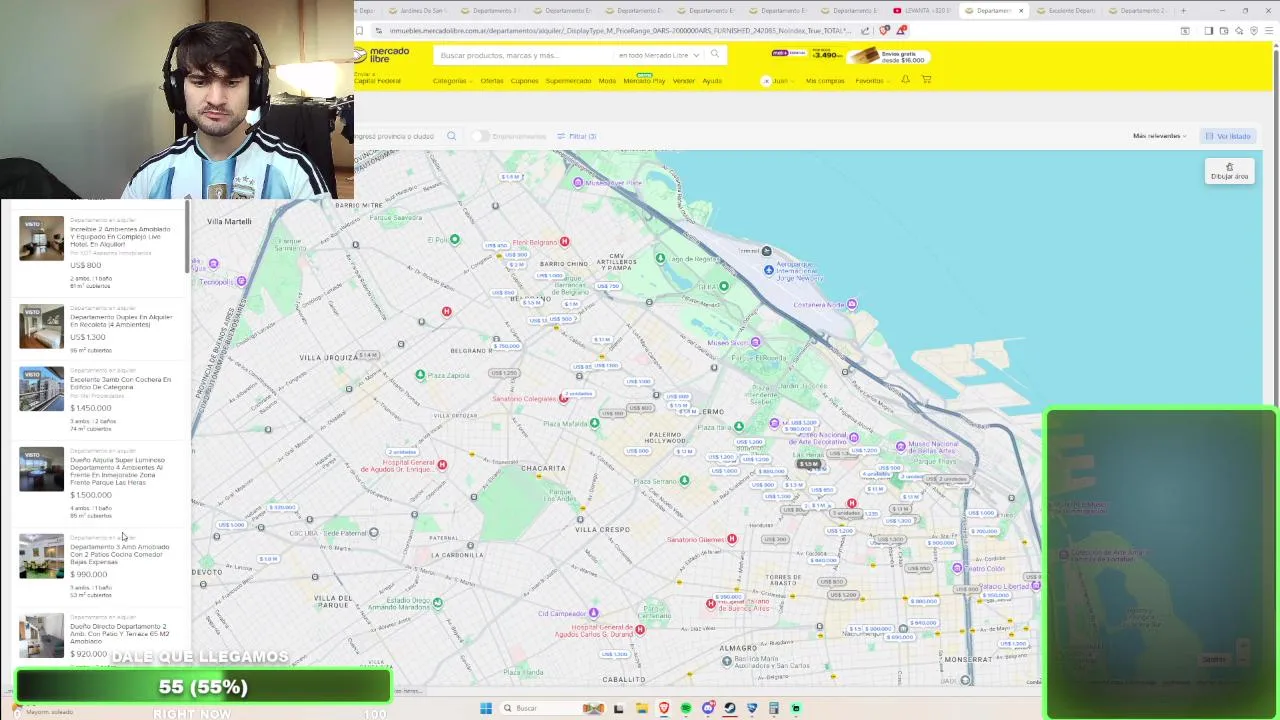Click the Aeroparque airport marker on the map
This screenshot has height=720, width=1280.
(x=768, y=270)
